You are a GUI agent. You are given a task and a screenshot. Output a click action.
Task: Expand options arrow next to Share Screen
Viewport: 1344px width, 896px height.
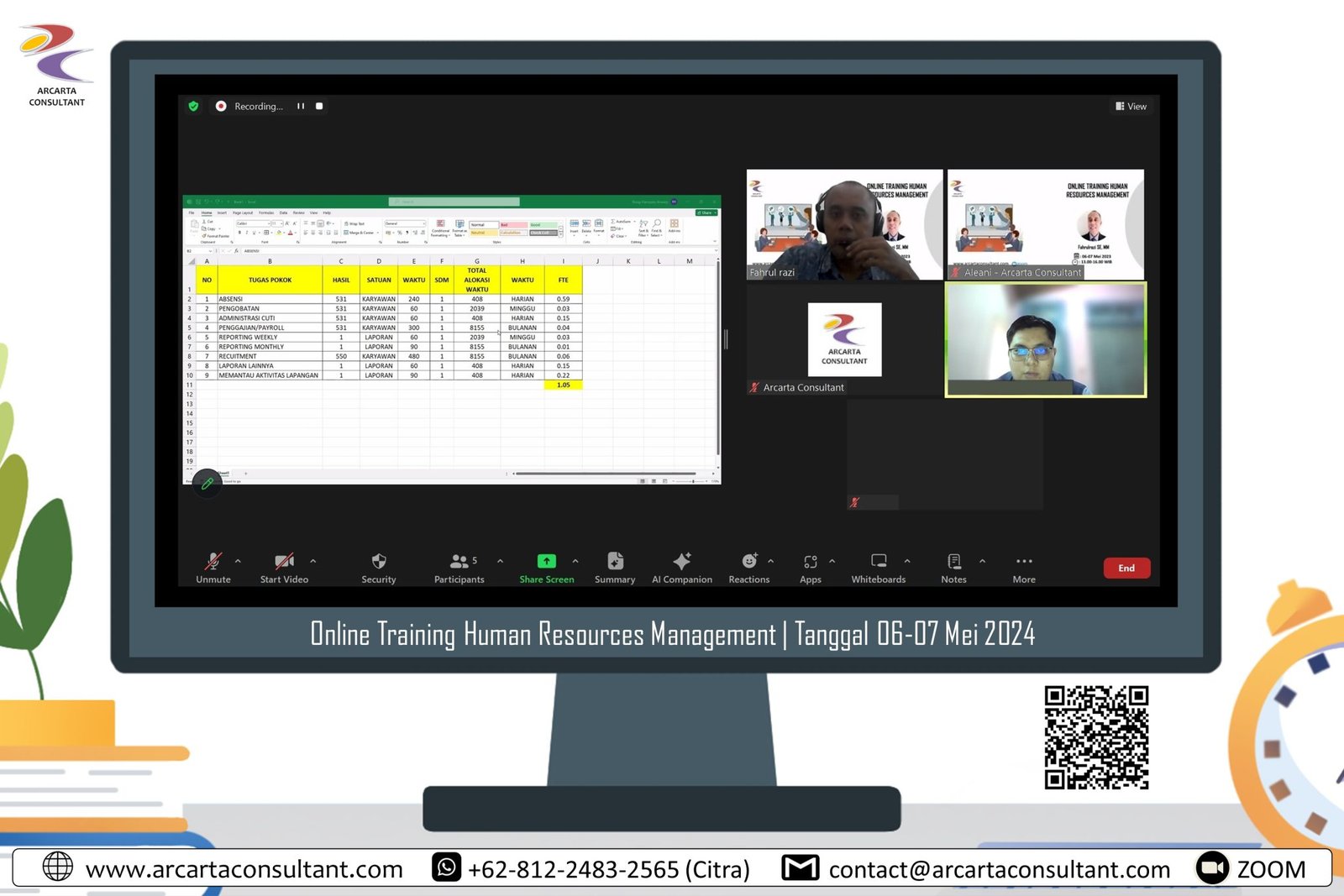575,561
